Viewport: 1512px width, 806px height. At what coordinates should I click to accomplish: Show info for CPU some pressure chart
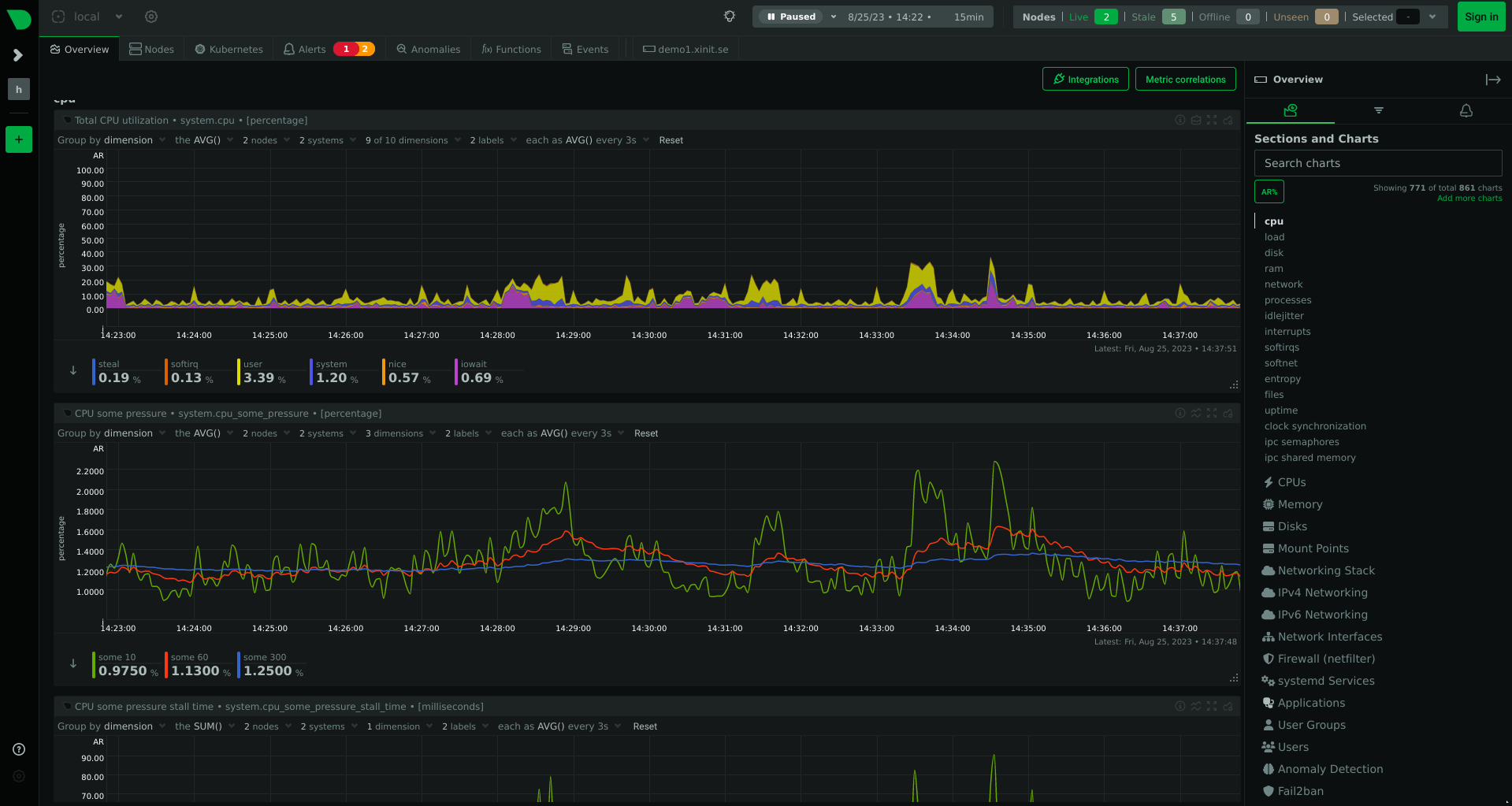[x=1180, y=413]
